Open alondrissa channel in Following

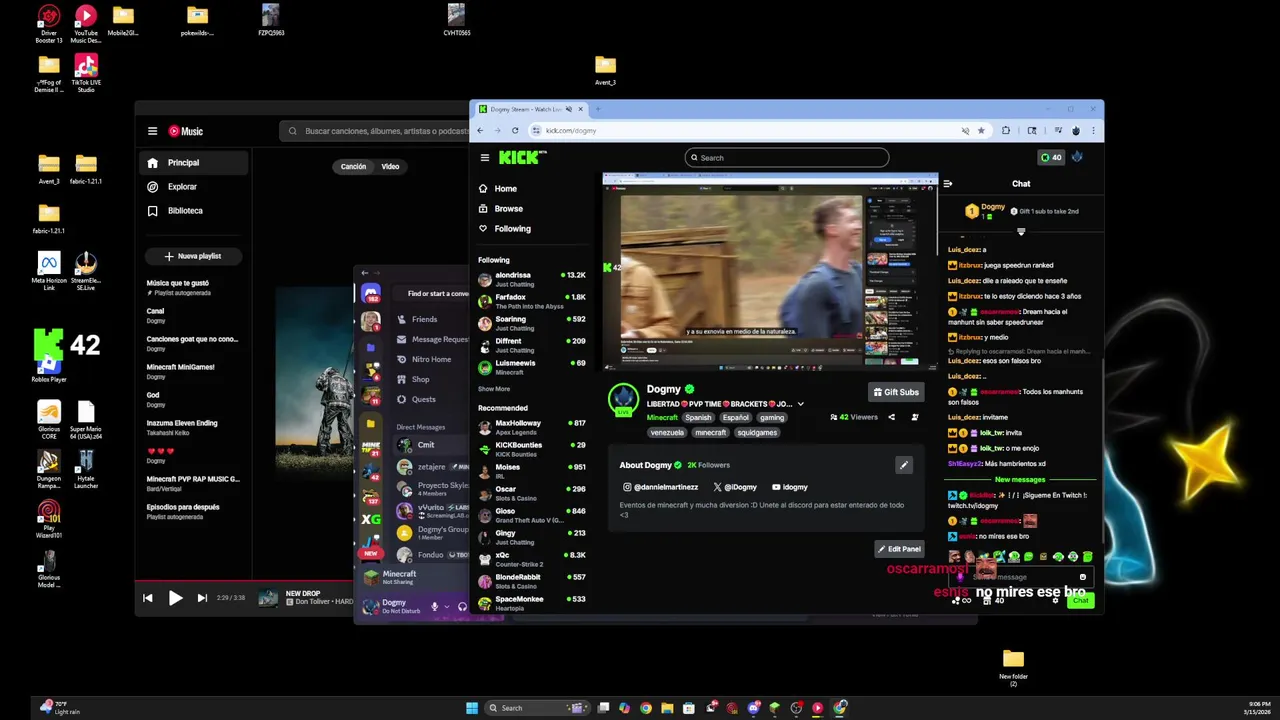(532, 279)
